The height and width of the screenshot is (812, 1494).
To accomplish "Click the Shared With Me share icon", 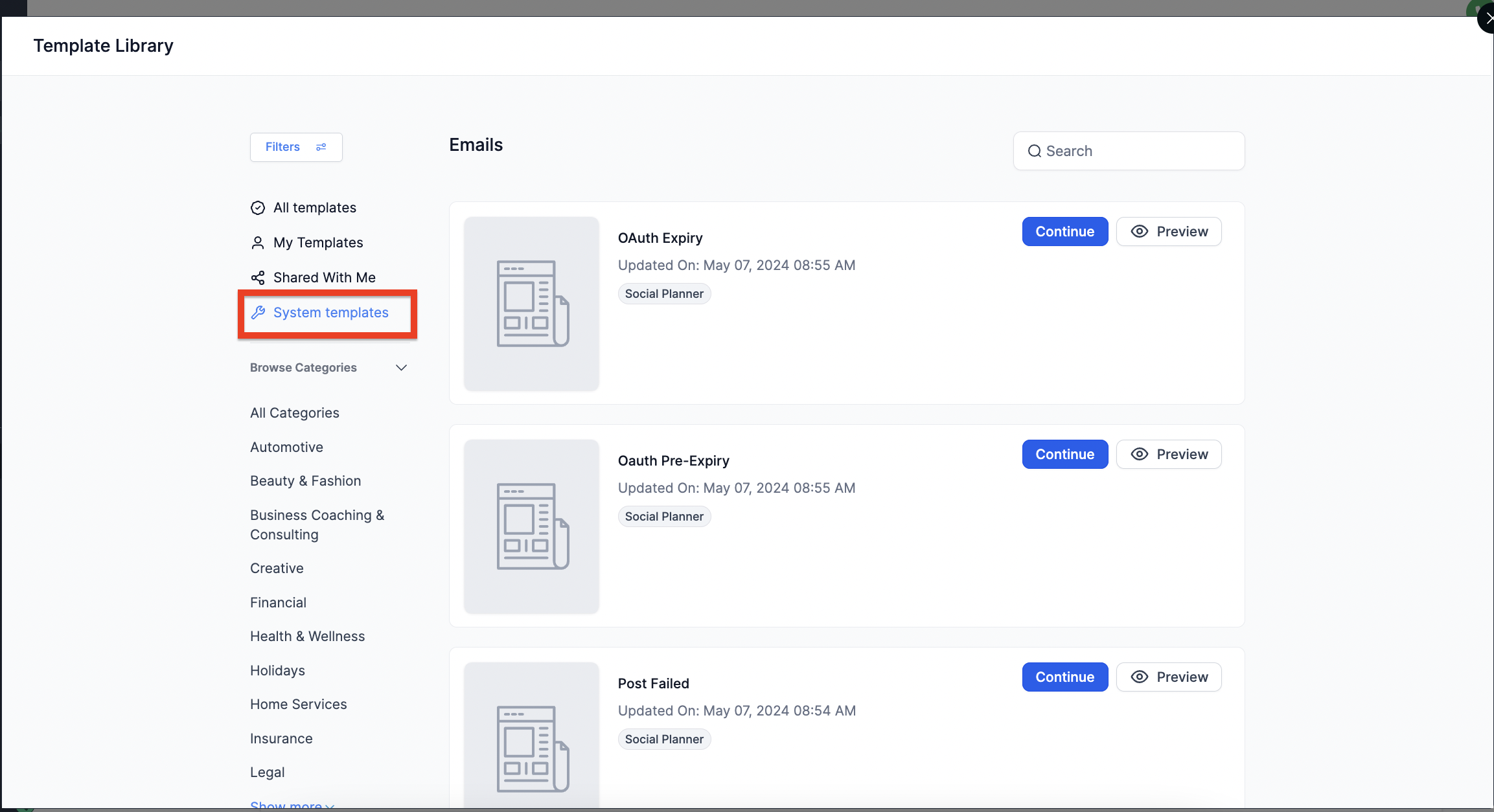I will point(258,278).
